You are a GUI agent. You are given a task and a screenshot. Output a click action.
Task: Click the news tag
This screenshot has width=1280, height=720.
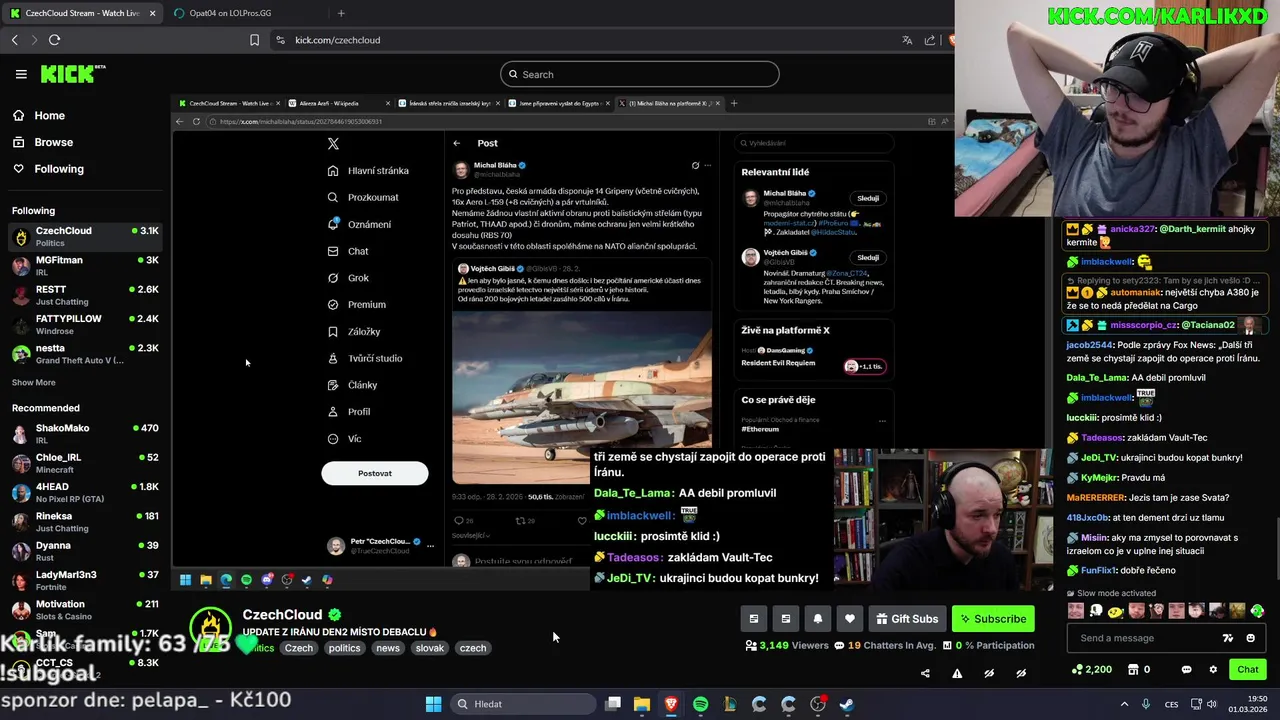[x=388, y=648]
